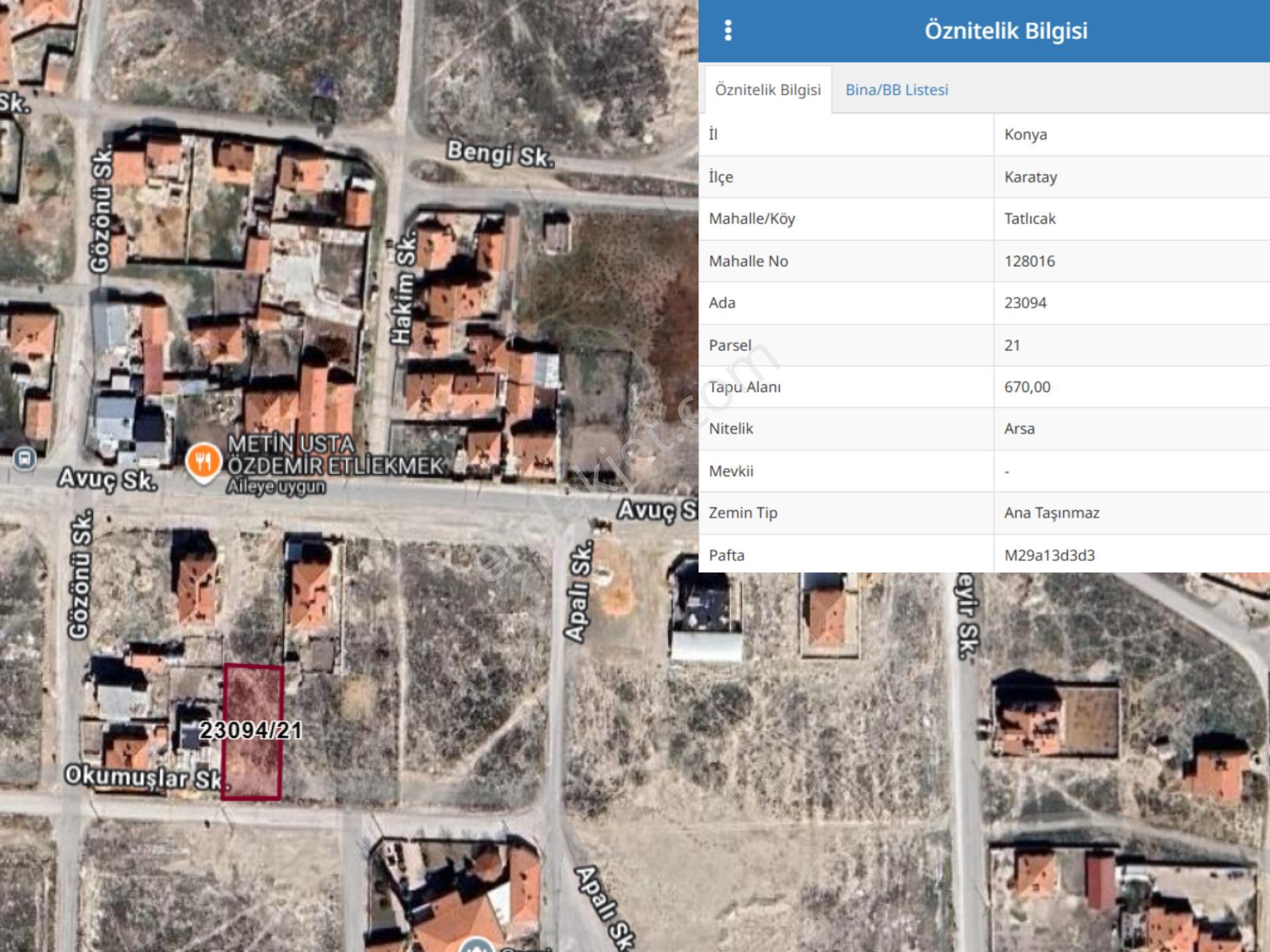Click the Zemin Tip label
Image resolution: width=1270 pixels, height=952 pixels.
coord(743,513)
